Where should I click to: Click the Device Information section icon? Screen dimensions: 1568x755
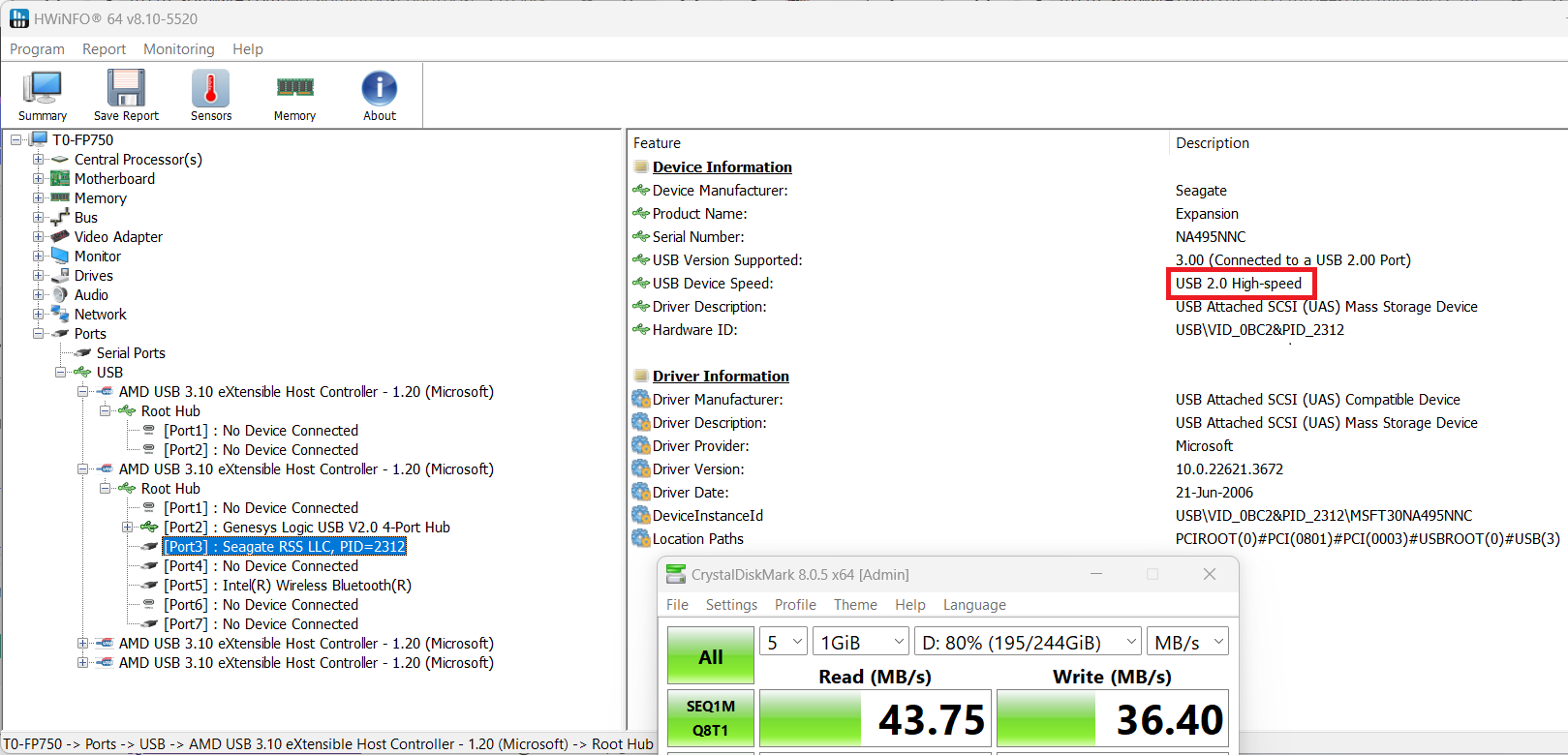point(641,166)
